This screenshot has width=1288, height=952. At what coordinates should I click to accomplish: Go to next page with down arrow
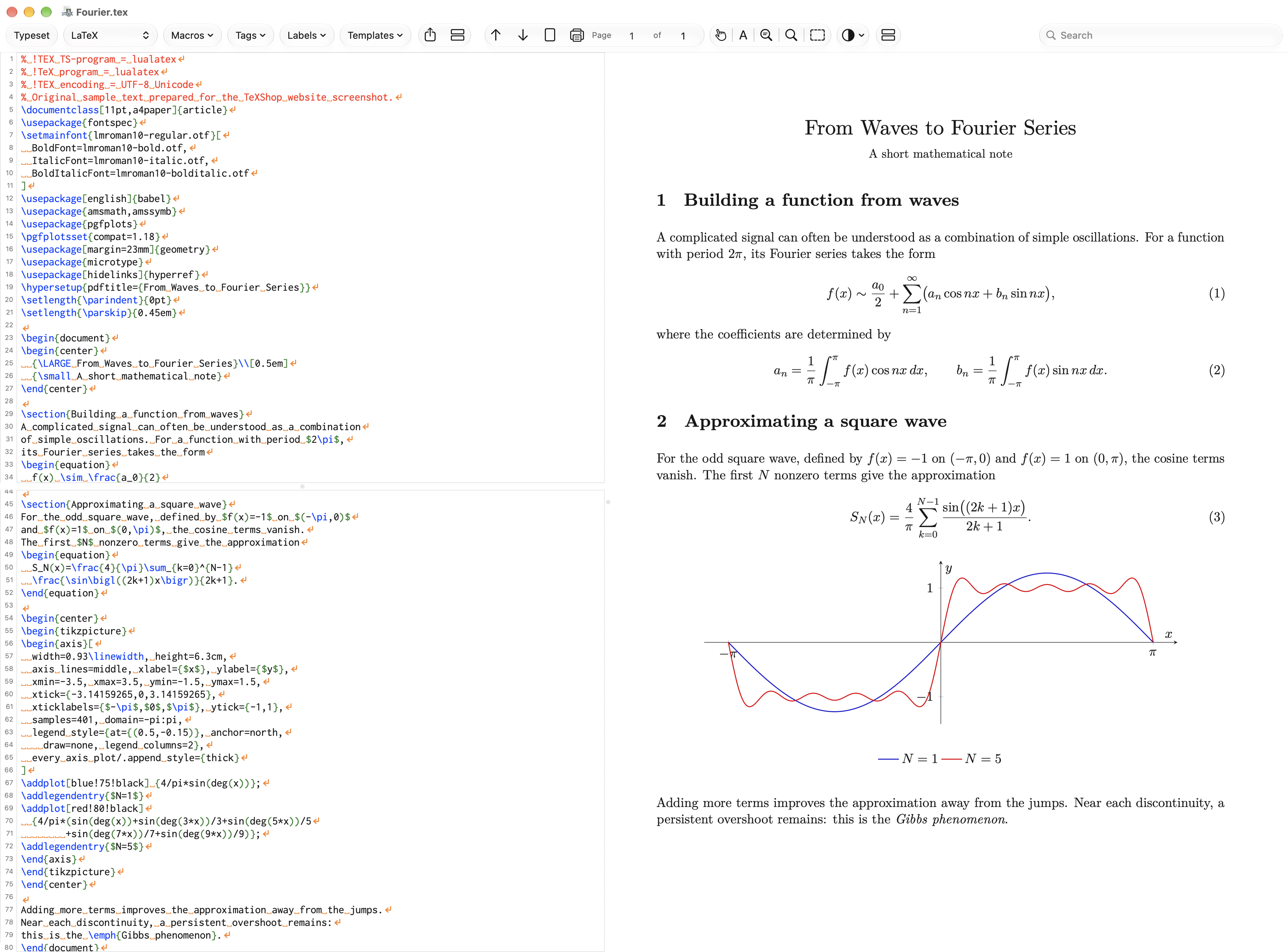523,35
